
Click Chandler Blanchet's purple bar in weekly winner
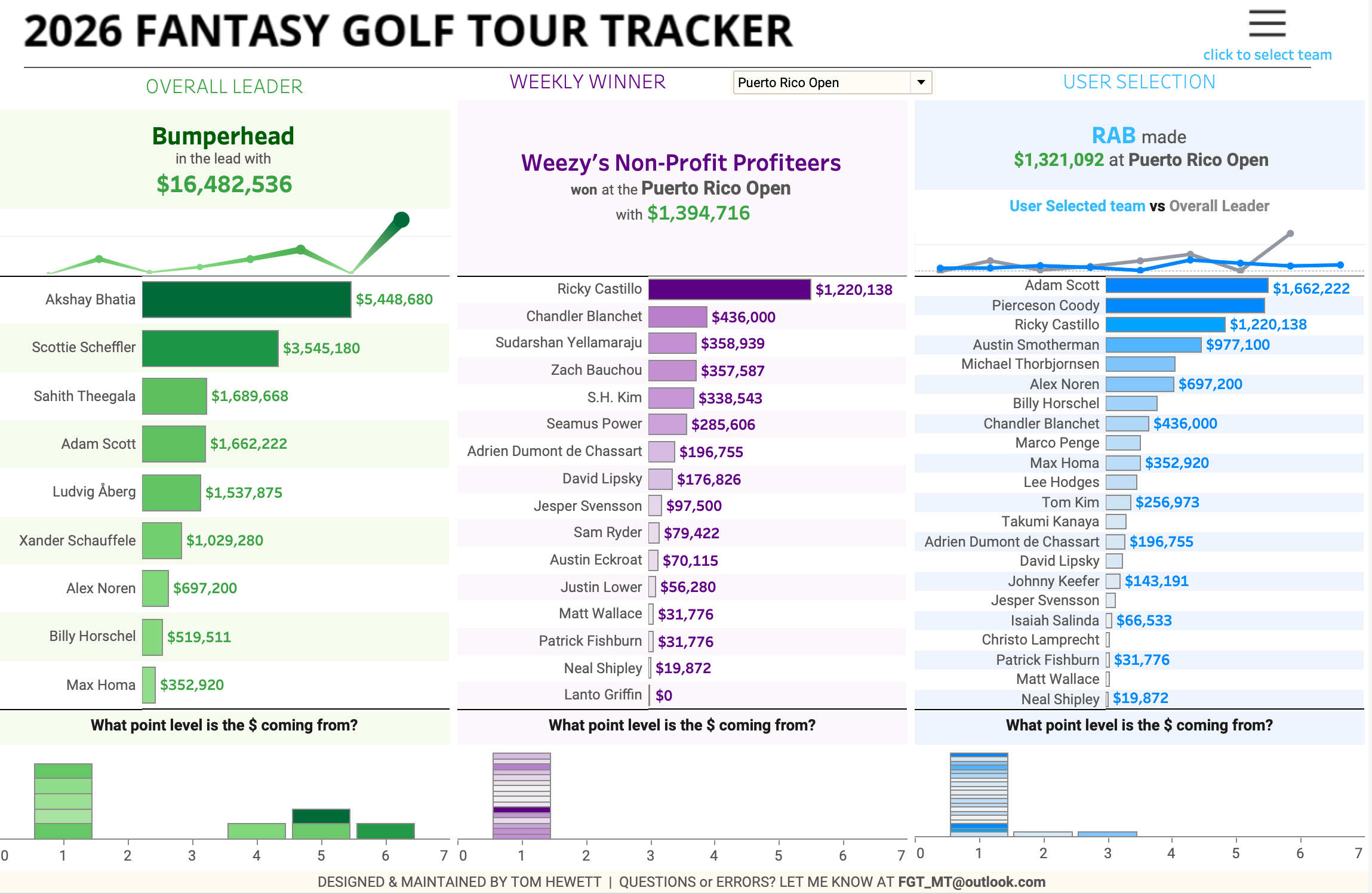(x=677, y=317)
